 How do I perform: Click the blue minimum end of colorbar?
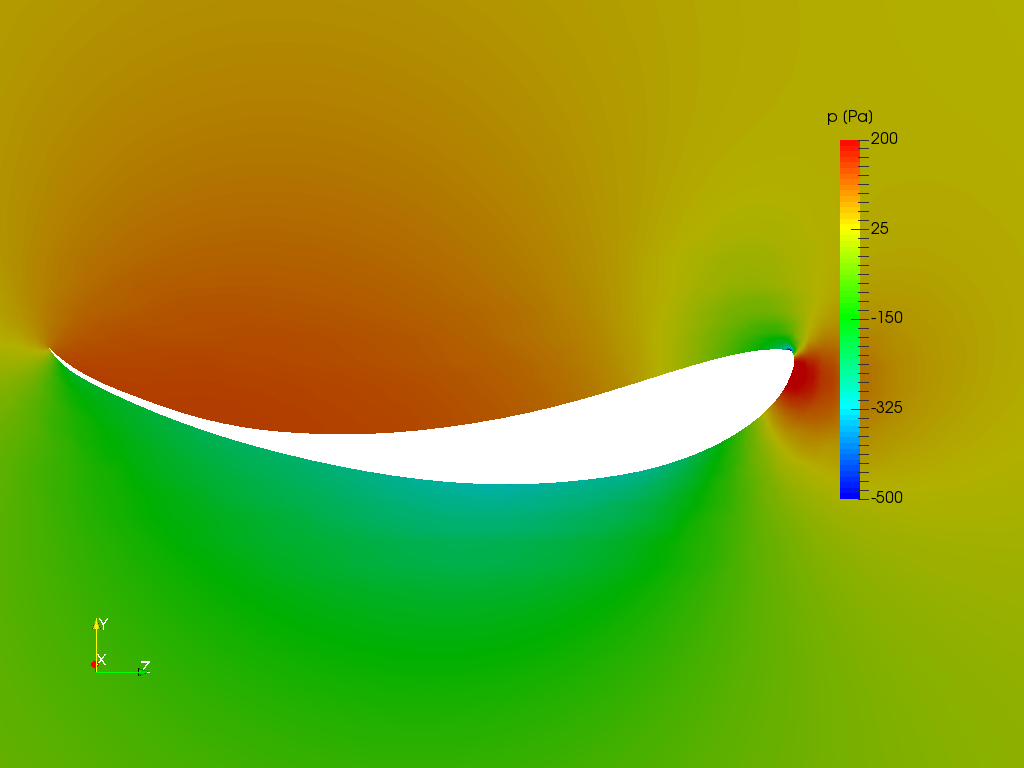(x=849, y=490)
